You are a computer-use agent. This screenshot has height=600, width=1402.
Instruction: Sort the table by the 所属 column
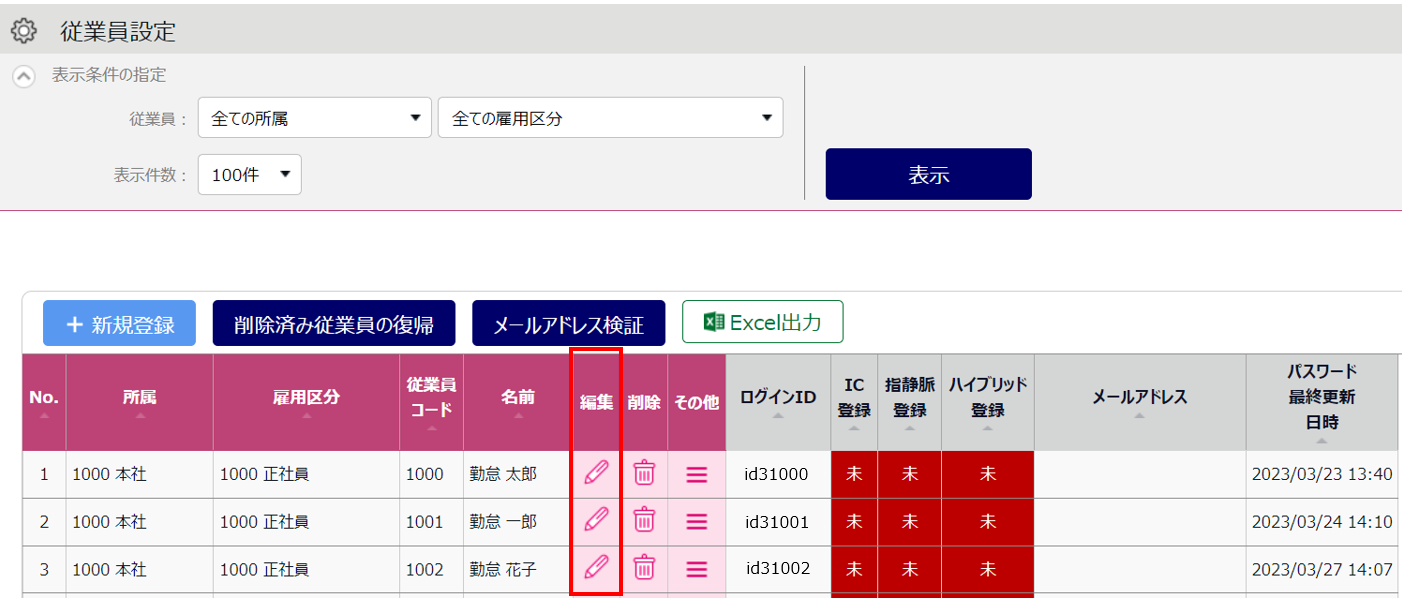point(140,401)
